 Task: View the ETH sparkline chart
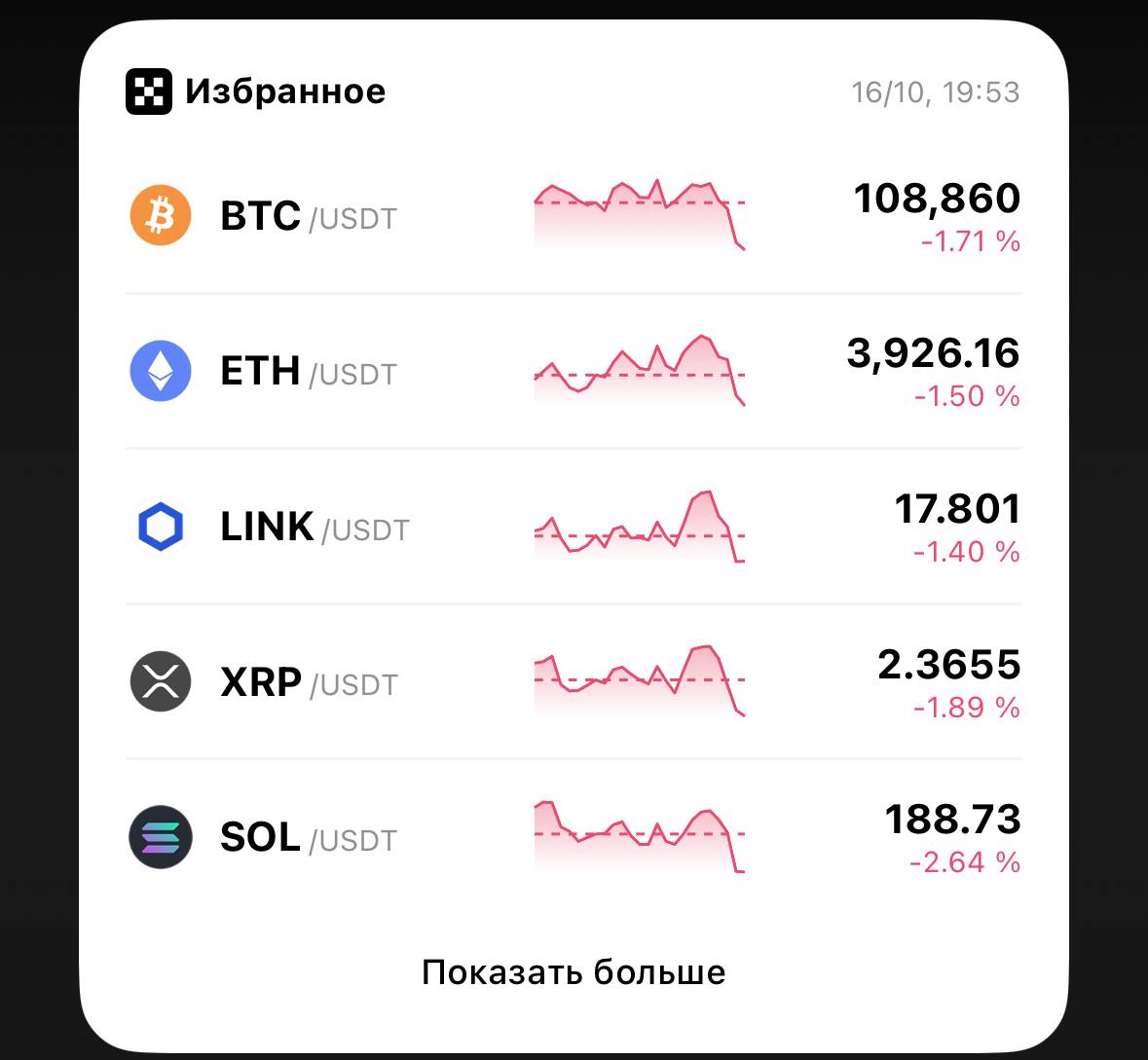pos(639,370)
